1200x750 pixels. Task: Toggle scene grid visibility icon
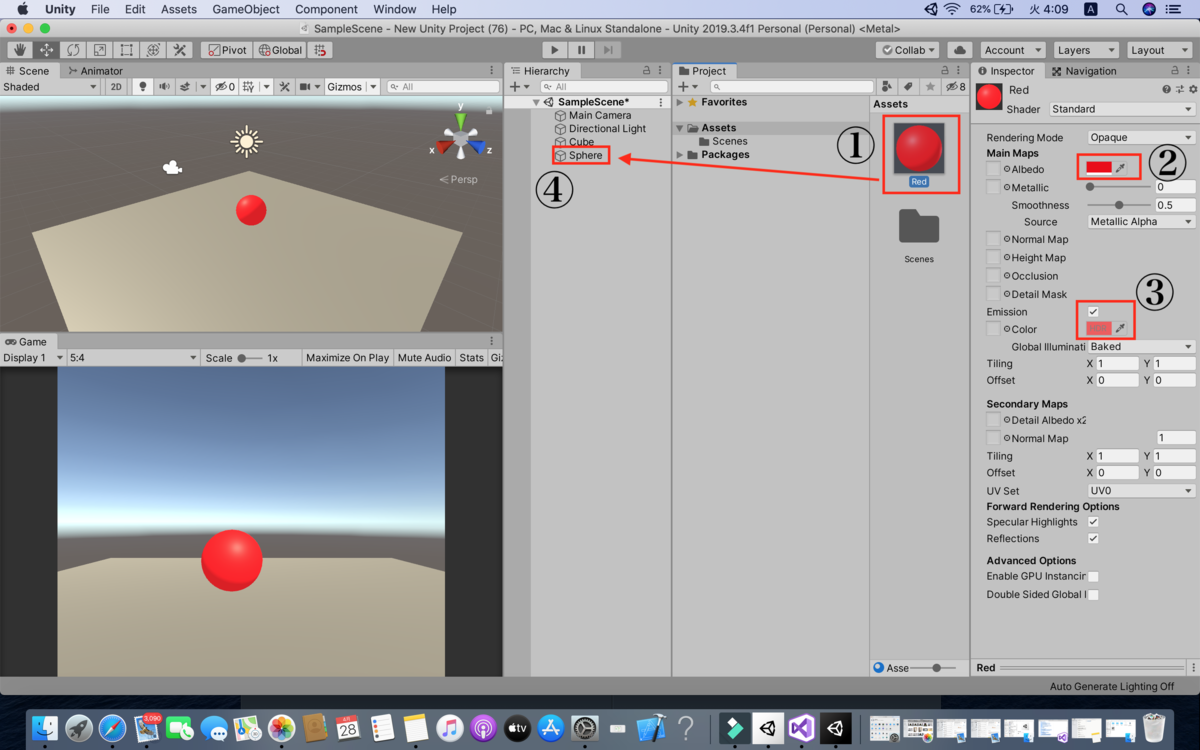249,87
